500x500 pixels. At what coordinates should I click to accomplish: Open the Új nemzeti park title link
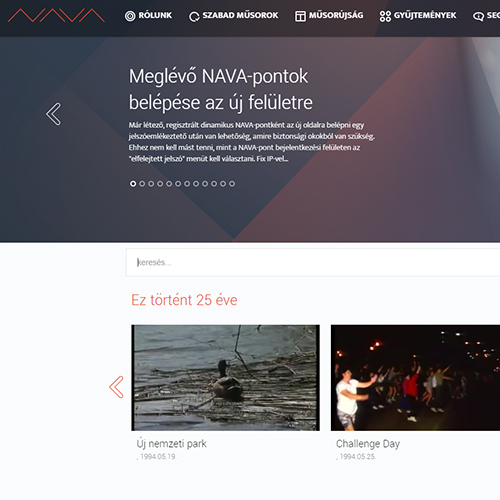[171, 444]
